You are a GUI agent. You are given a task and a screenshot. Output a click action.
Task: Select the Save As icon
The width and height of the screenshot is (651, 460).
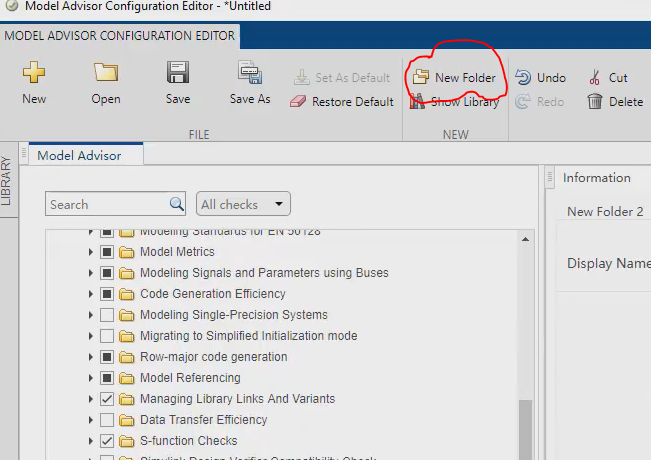click(250, 72)
